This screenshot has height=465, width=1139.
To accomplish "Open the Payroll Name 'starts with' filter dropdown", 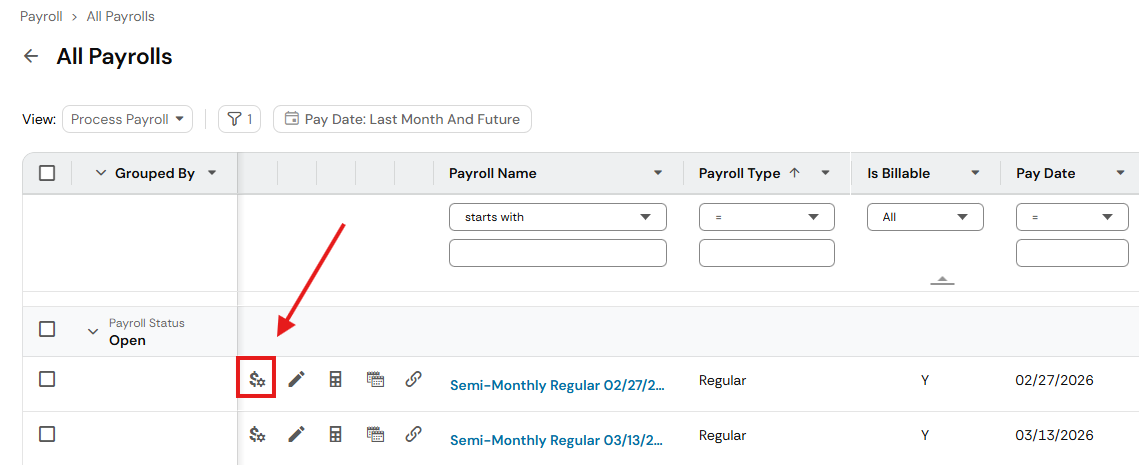I will tap(558, 217).
